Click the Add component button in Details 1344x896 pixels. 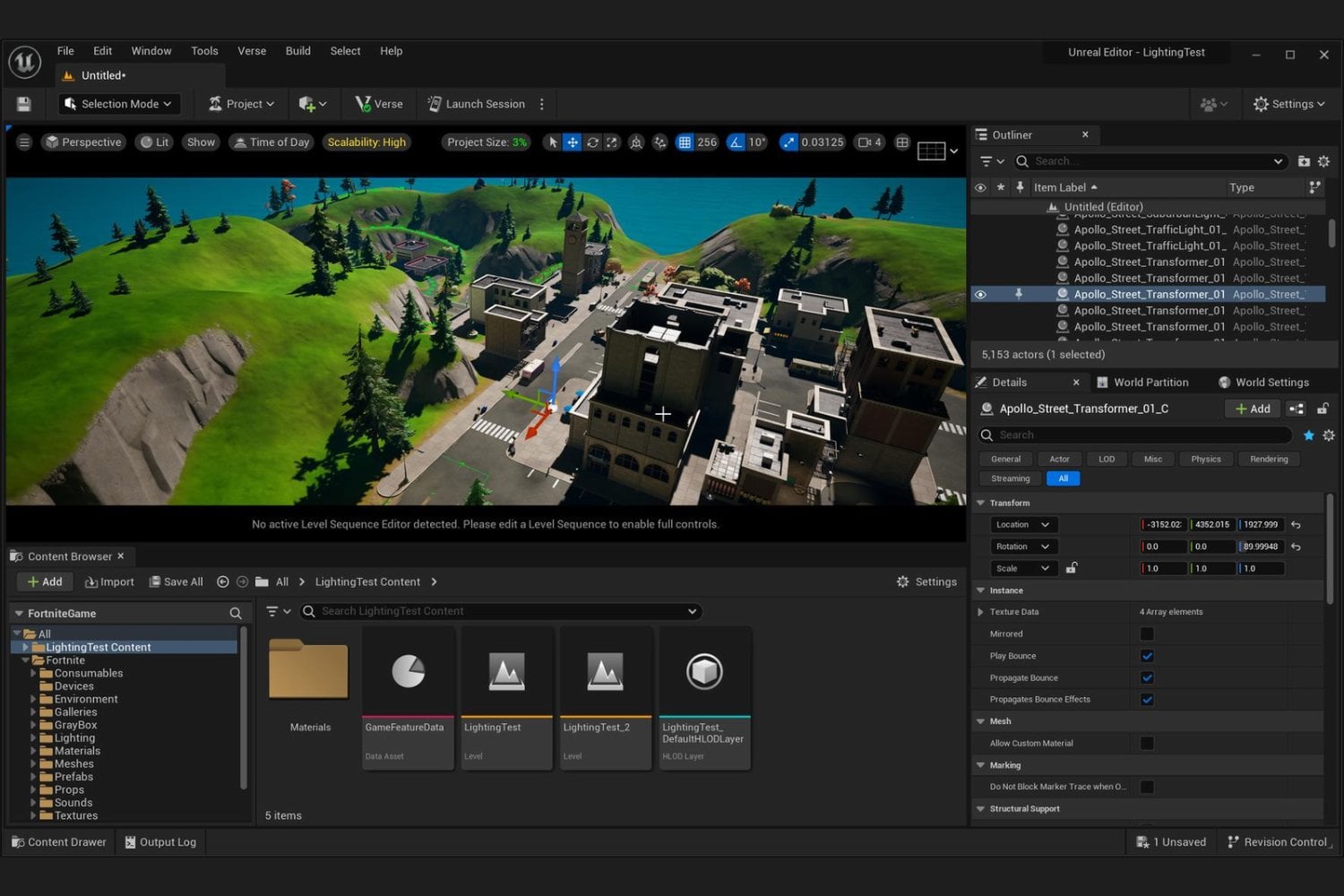[1253, 409]
